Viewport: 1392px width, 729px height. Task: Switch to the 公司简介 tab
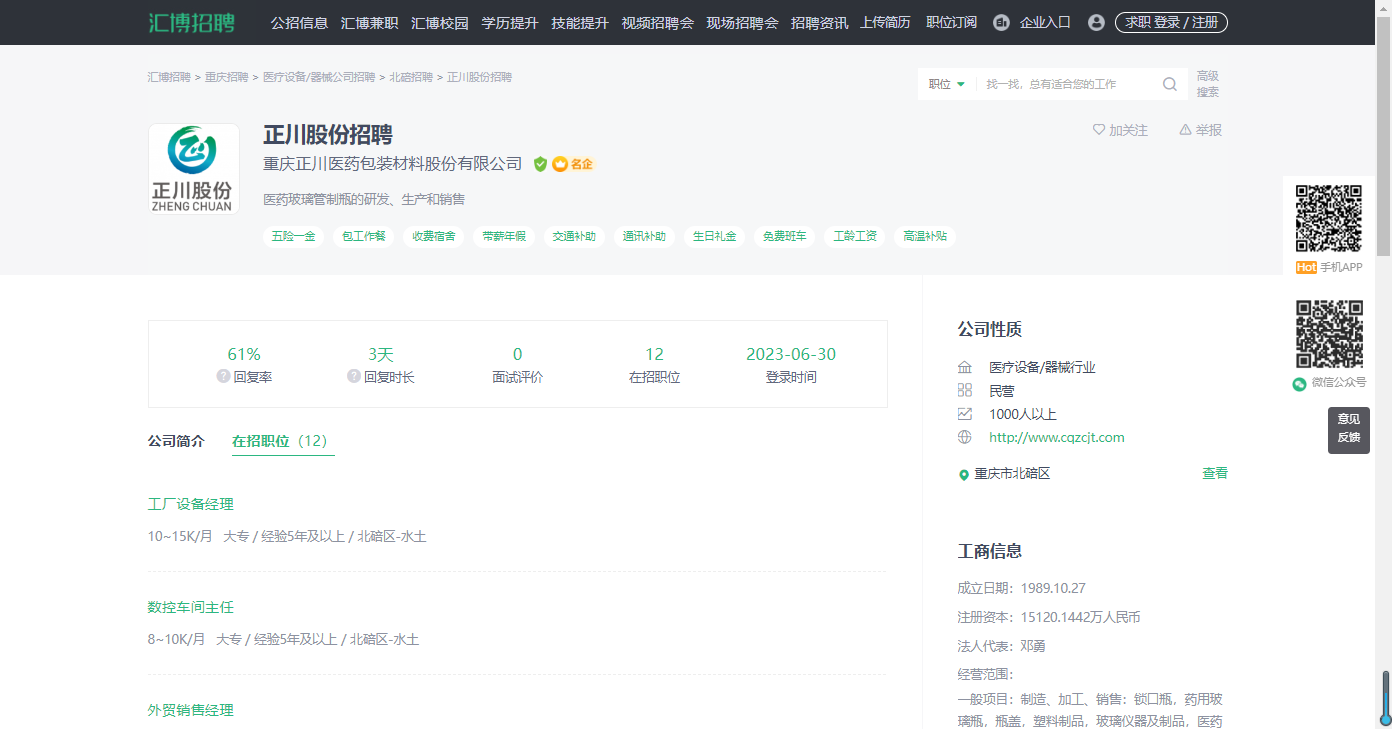point(176,441)
